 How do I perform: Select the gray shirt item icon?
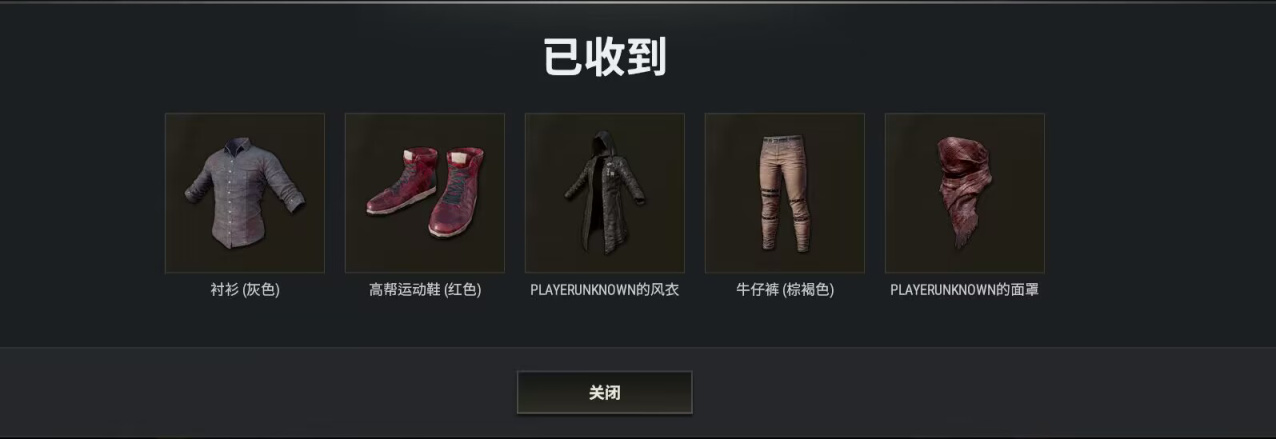(x=245, y=193)
